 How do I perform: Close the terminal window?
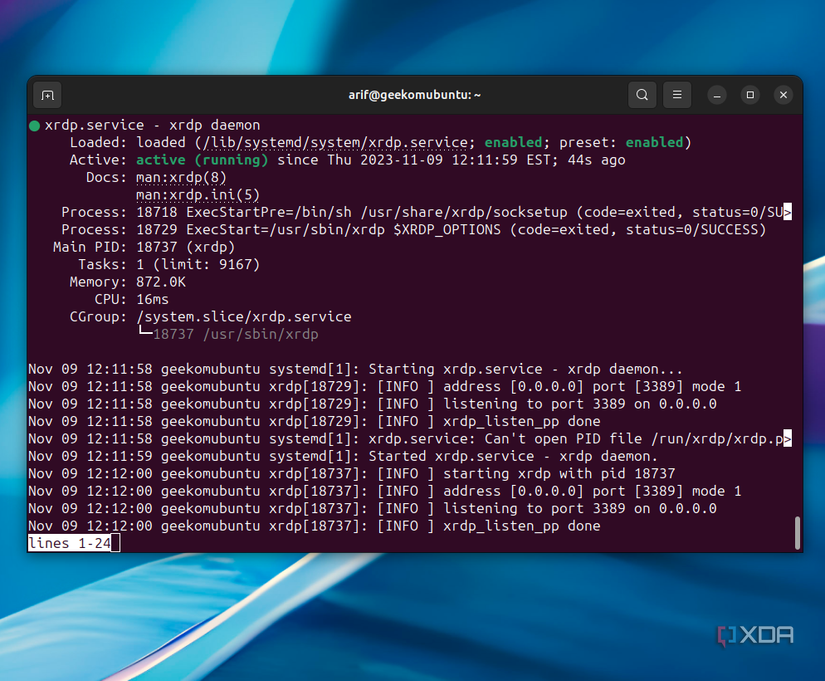pyautogui.click(x=783, y=94)
